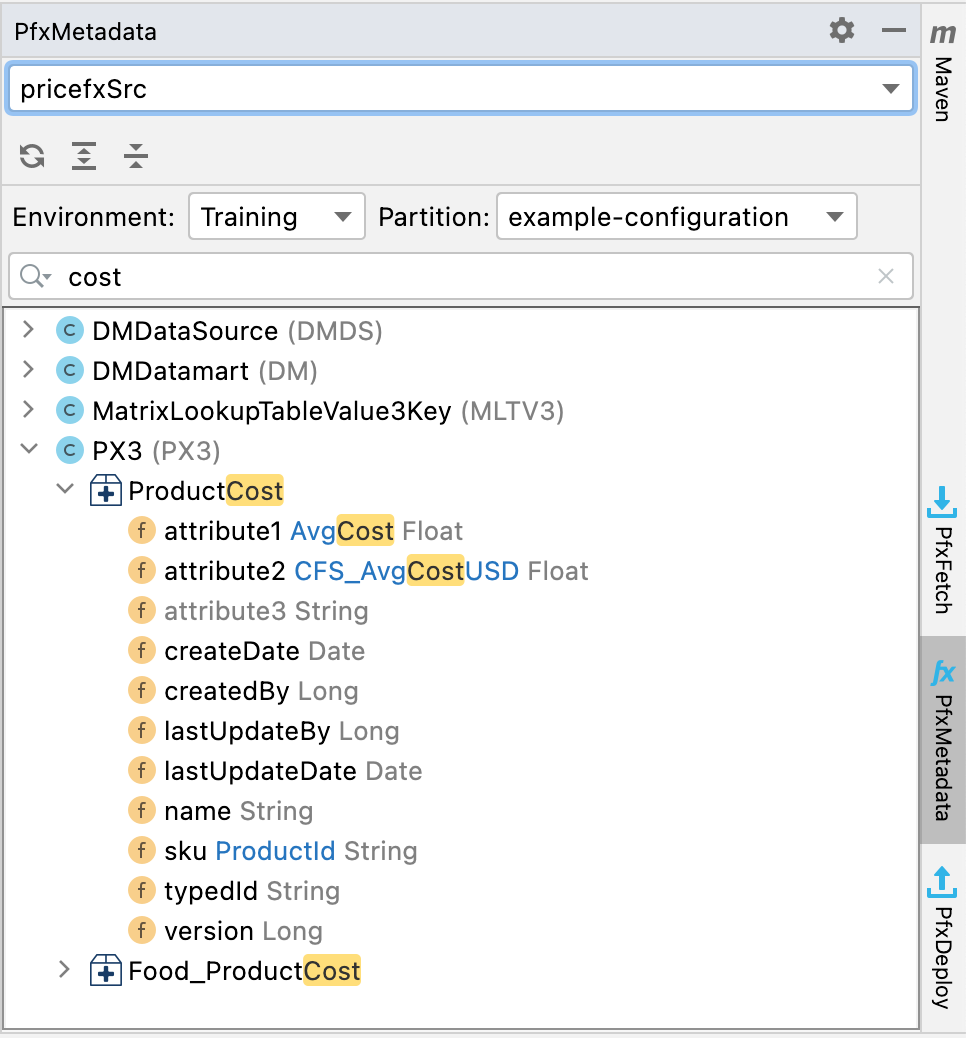Open the Environment Training dropdown

[276, 217]
